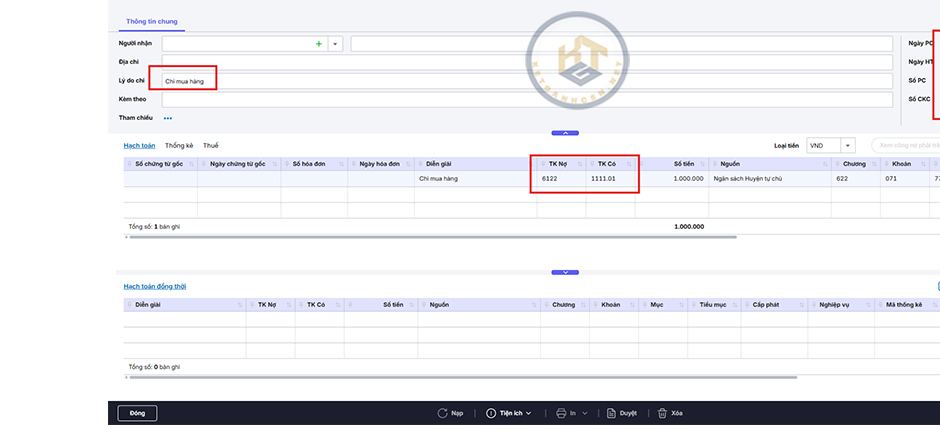Collapse the general info panel with top chevron

tap(565, 132)
